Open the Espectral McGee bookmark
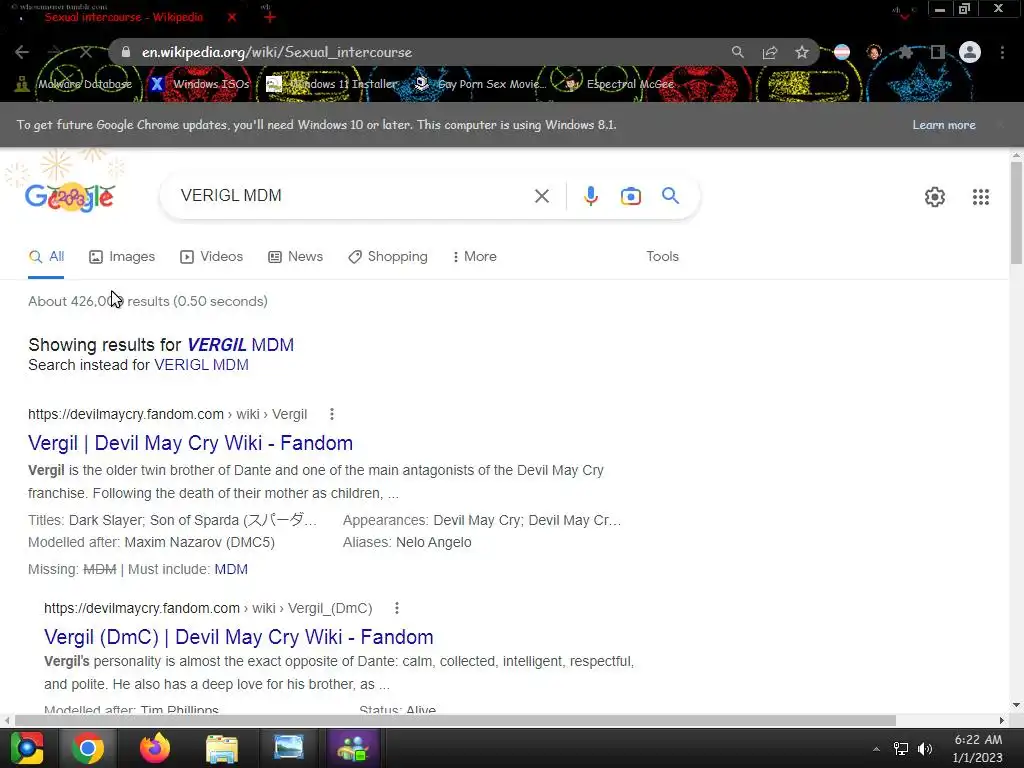Image resolution: width=1024 pixels, height=768 pixels. [x=620, y=84]
